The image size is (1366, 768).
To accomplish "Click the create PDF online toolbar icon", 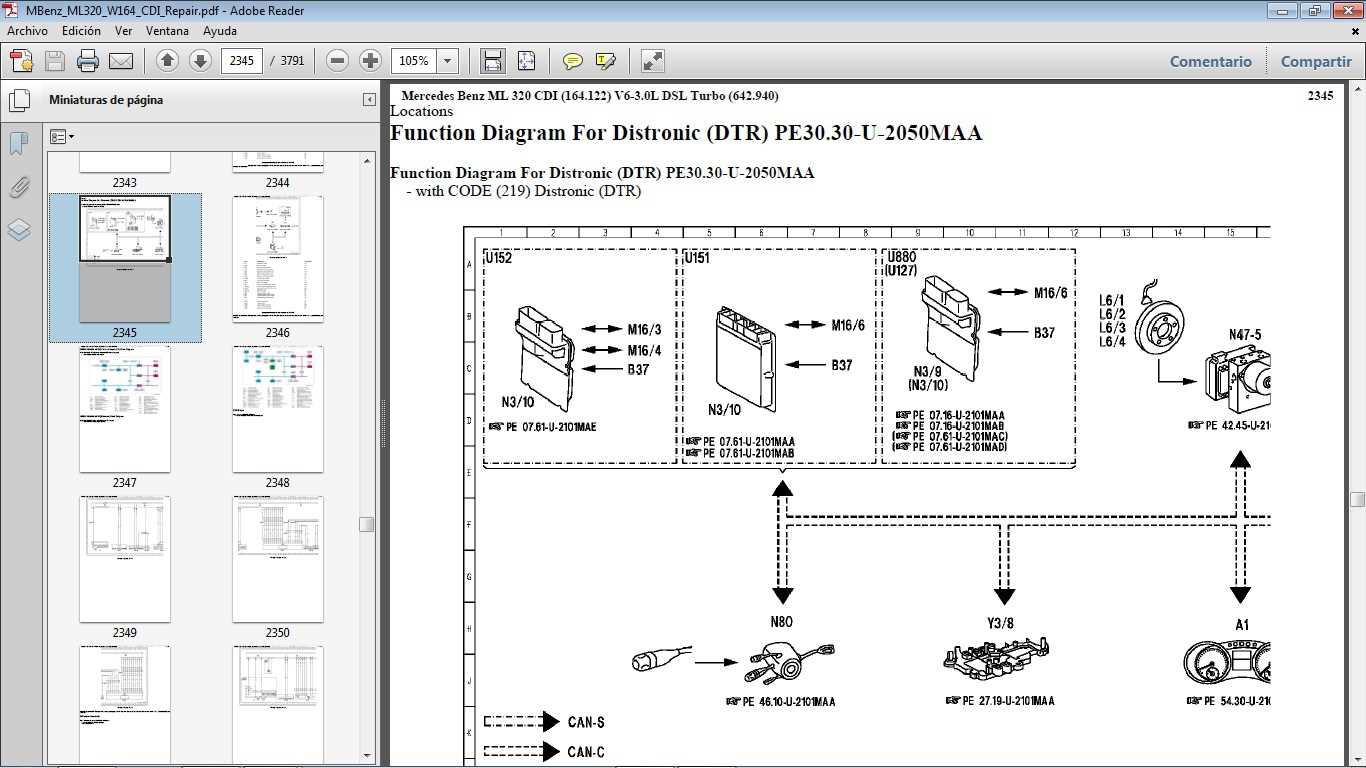I will pyautogui.click(x=21, y=61).
